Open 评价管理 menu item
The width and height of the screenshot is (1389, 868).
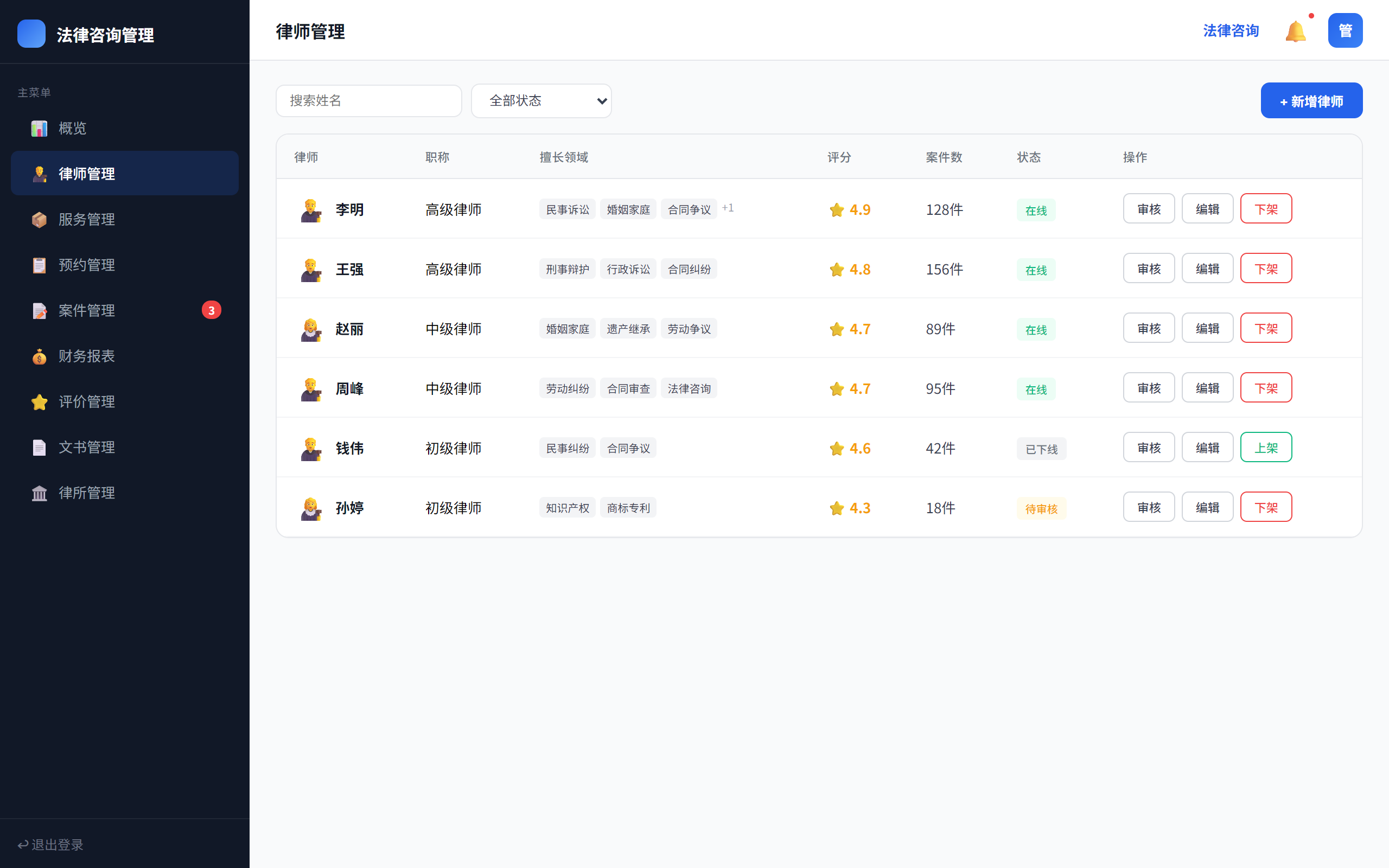point(125,402)
